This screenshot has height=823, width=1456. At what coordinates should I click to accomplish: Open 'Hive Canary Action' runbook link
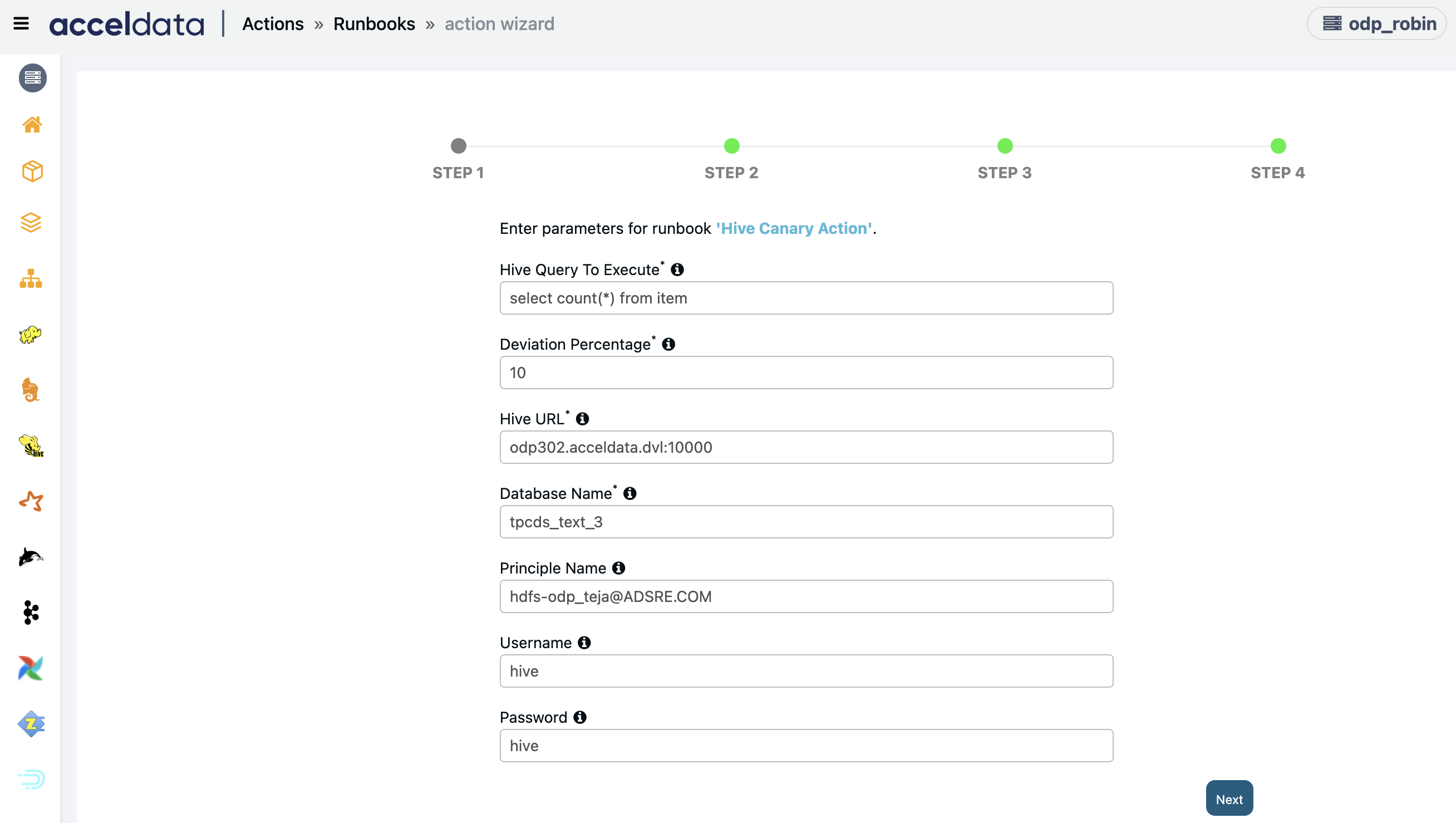pyautogui.click(x=794, y=228)
